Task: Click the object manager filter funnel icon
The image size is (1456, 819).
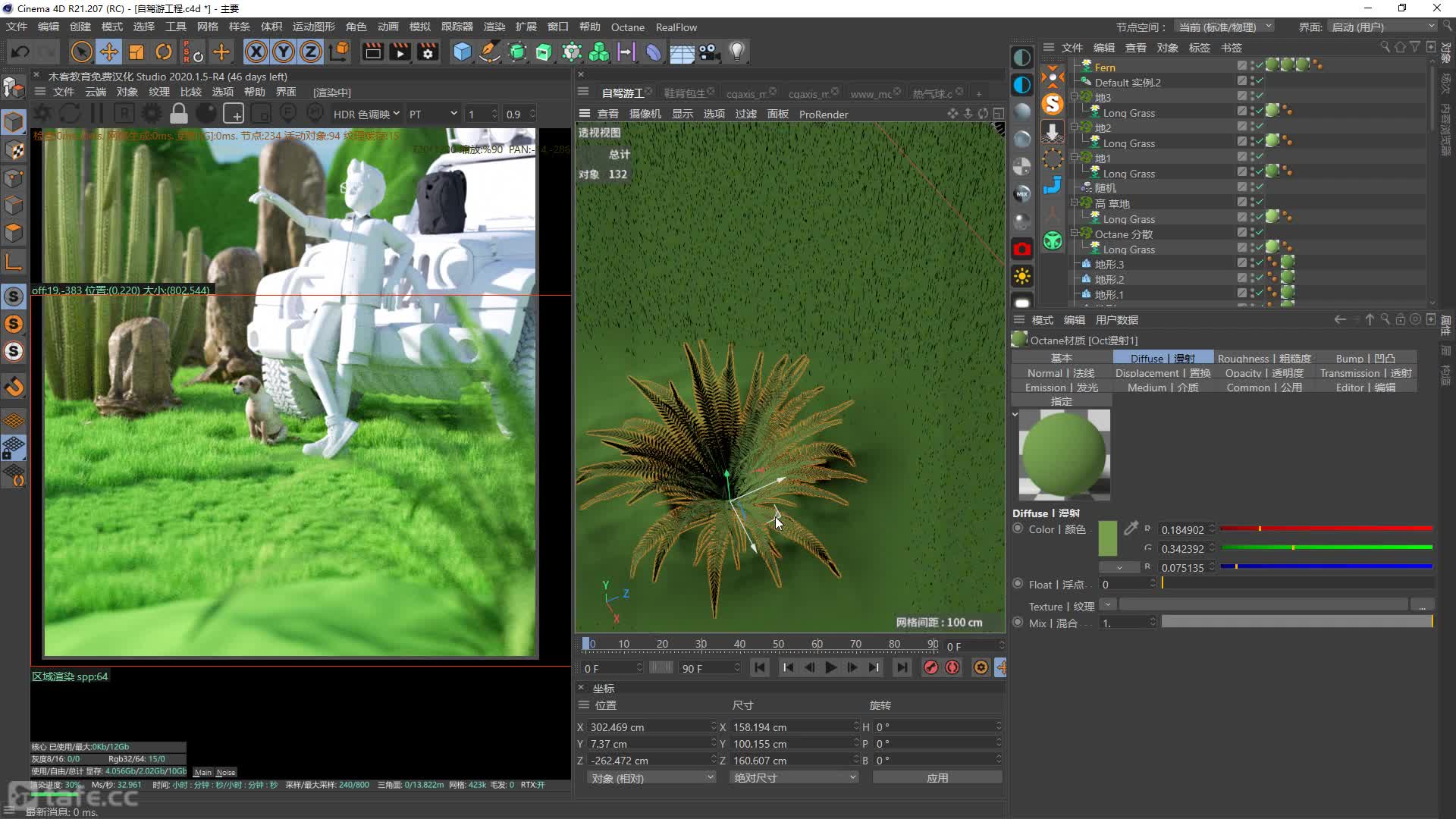Action: coord(1415,47)
